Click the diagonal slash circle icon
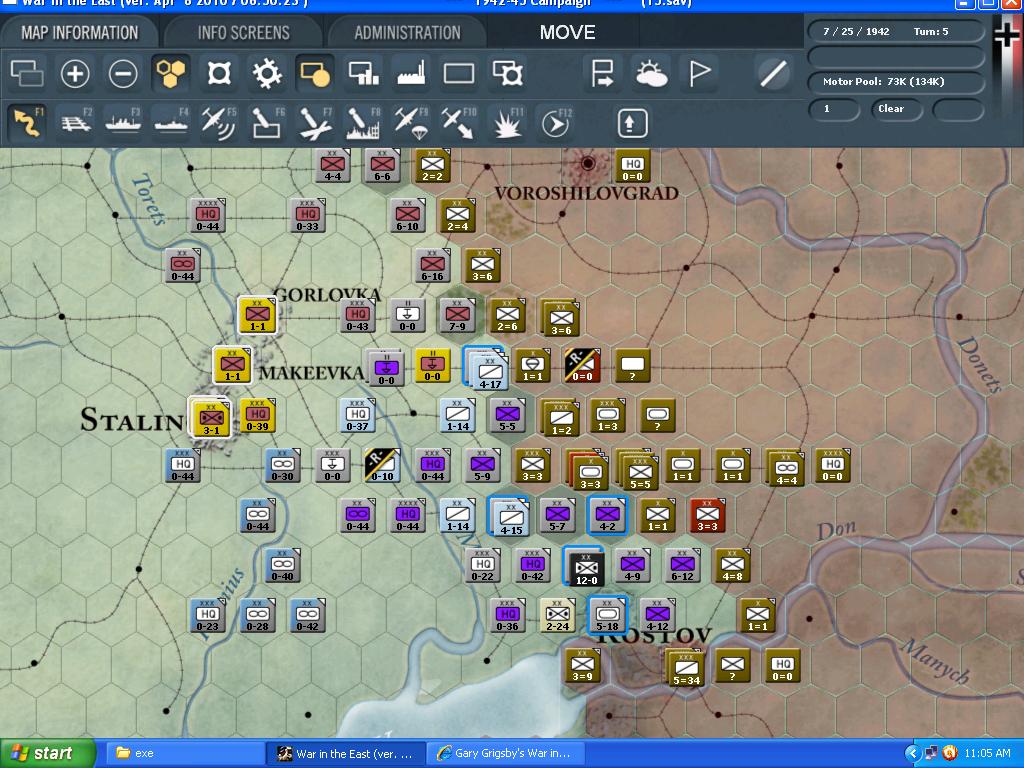The height and width of the screenshot is (768, 1024). coord(773,73)
